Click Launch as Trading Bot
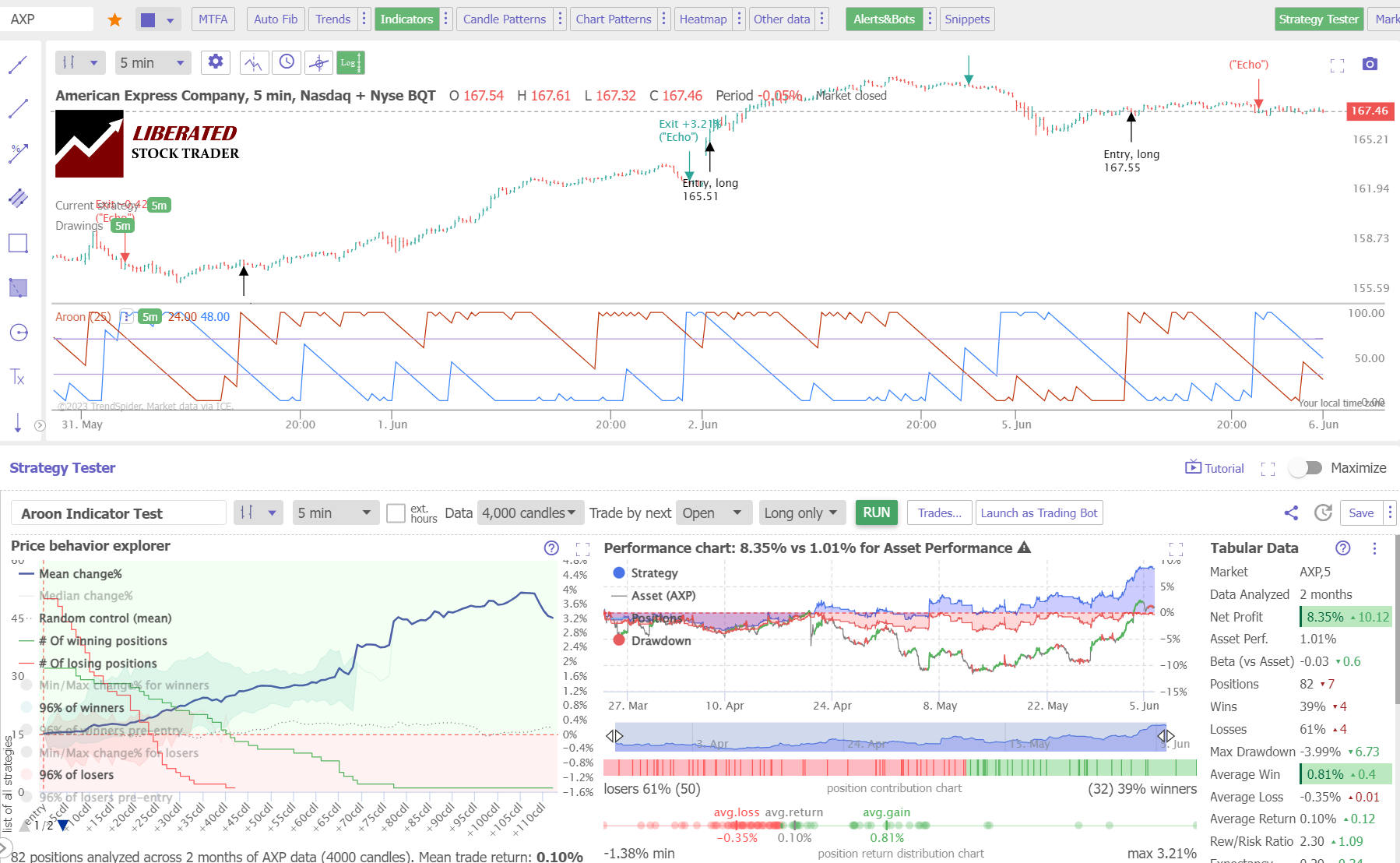Screen dimensions: 1400x863 [1039, 513]
